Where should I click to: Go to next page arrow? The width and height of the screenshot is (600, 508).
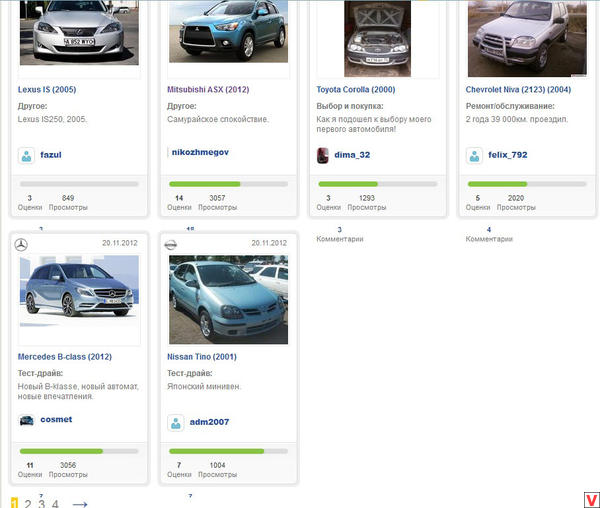80,504
